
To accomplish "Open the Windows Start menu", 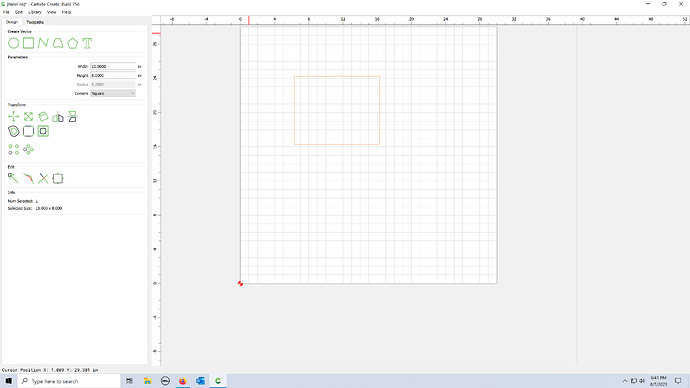I will tap(8, 381).
